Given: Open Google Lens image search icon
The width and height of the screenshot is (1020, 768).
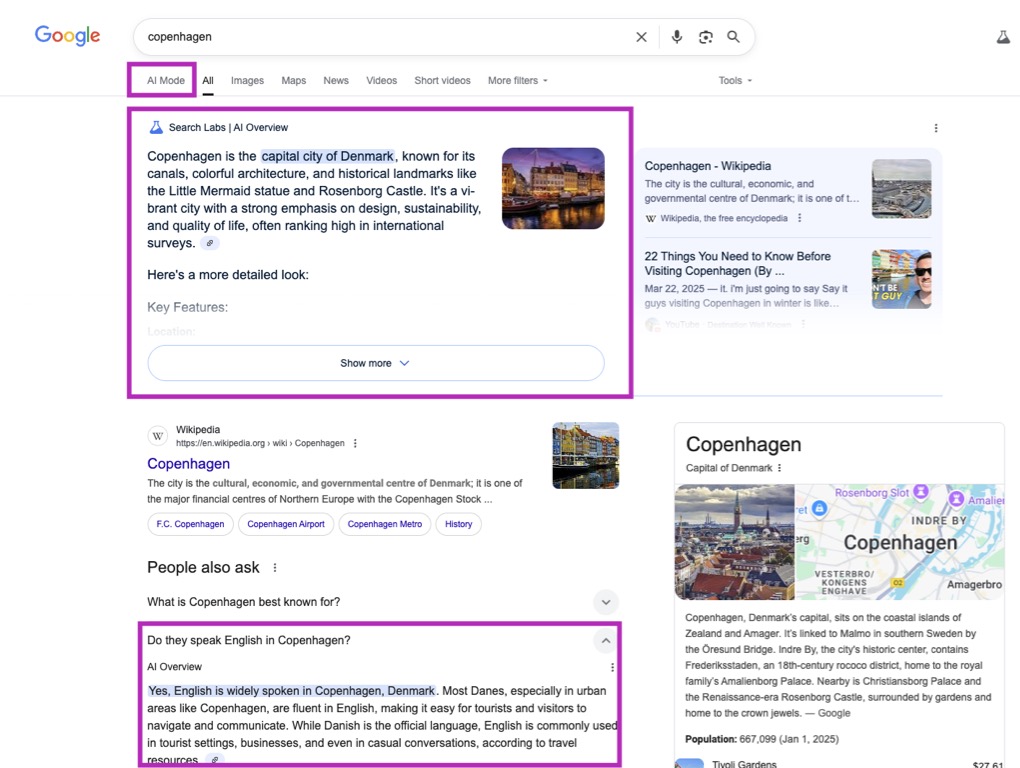Looking at the screenshot, I should click(706, 37).
